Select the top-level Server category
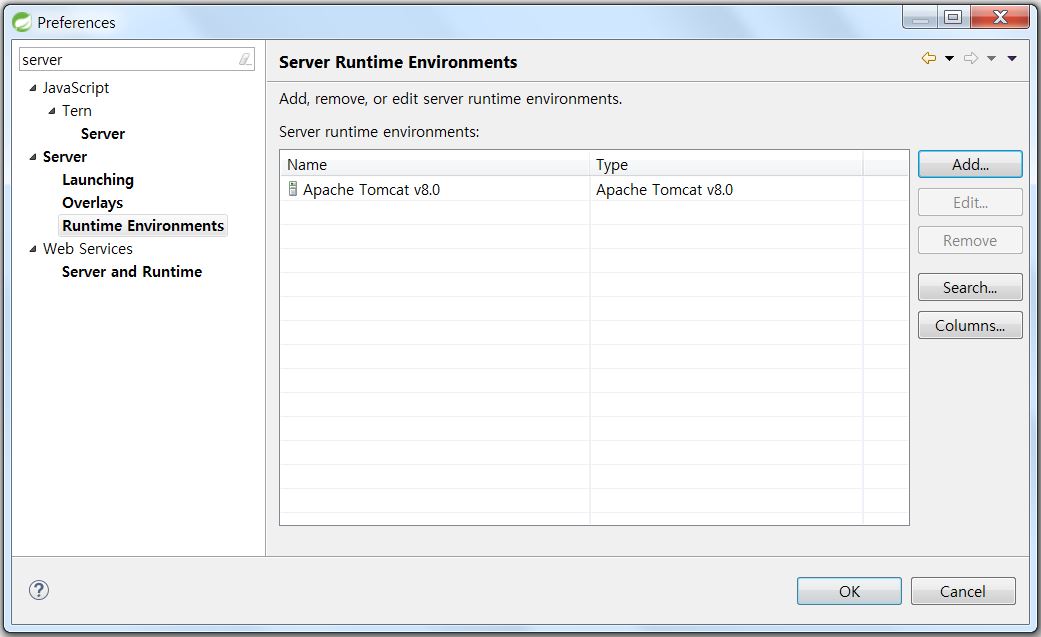This screenshot has width=1041, height=637. click(64, 157)
